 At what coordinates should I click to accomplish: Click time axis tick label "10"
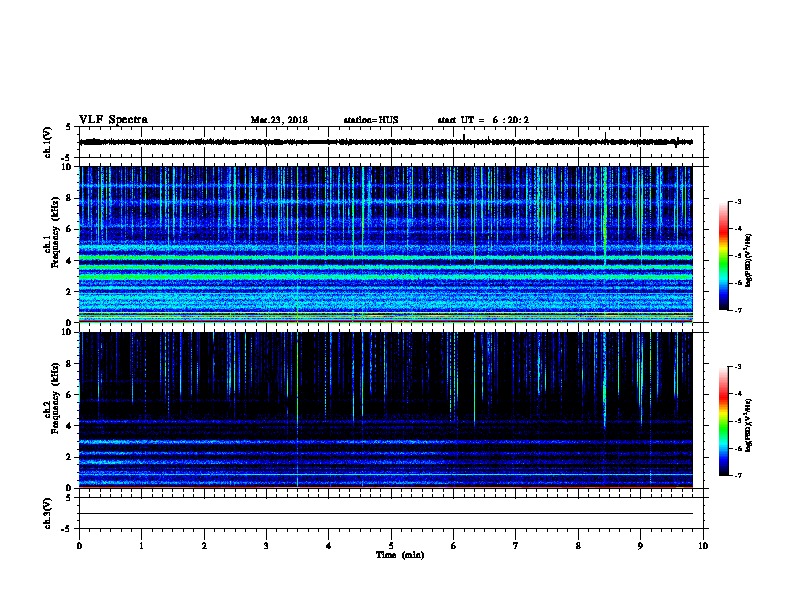[x=703, y=545]
